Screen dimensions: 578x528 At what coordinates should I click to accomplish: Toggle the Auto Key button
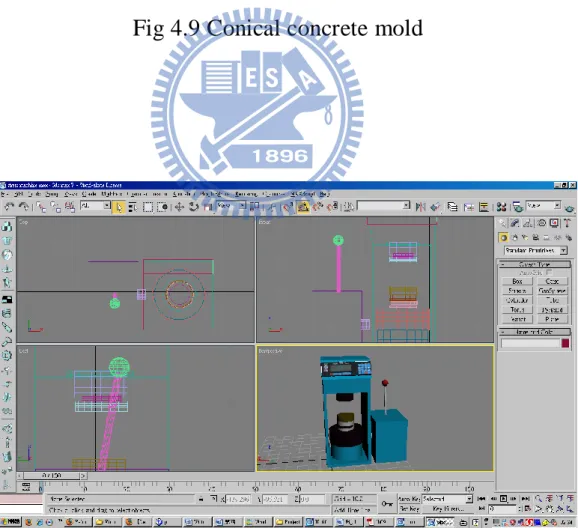(409, 499)
